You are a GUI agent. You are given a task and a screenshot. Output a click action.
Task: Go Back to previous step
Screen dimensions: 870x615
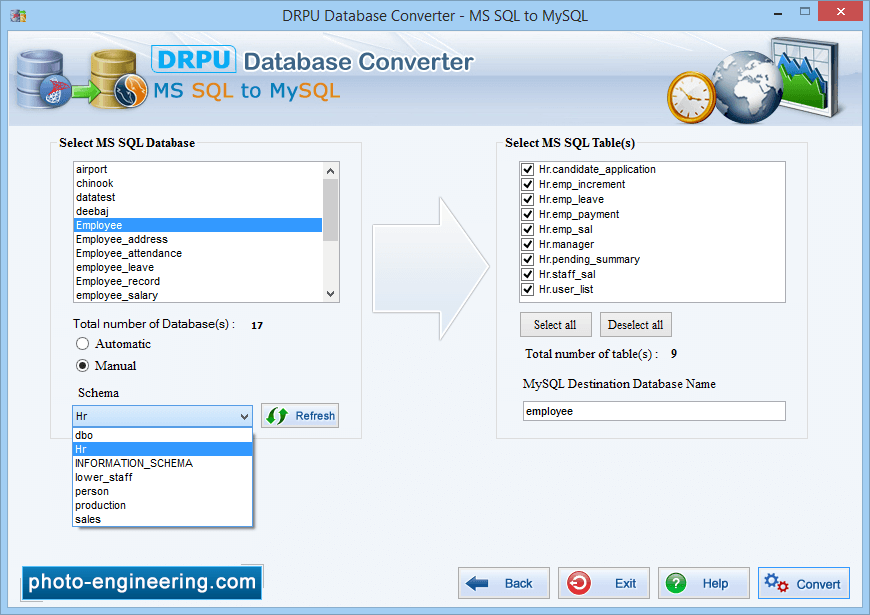click(504, 583)
